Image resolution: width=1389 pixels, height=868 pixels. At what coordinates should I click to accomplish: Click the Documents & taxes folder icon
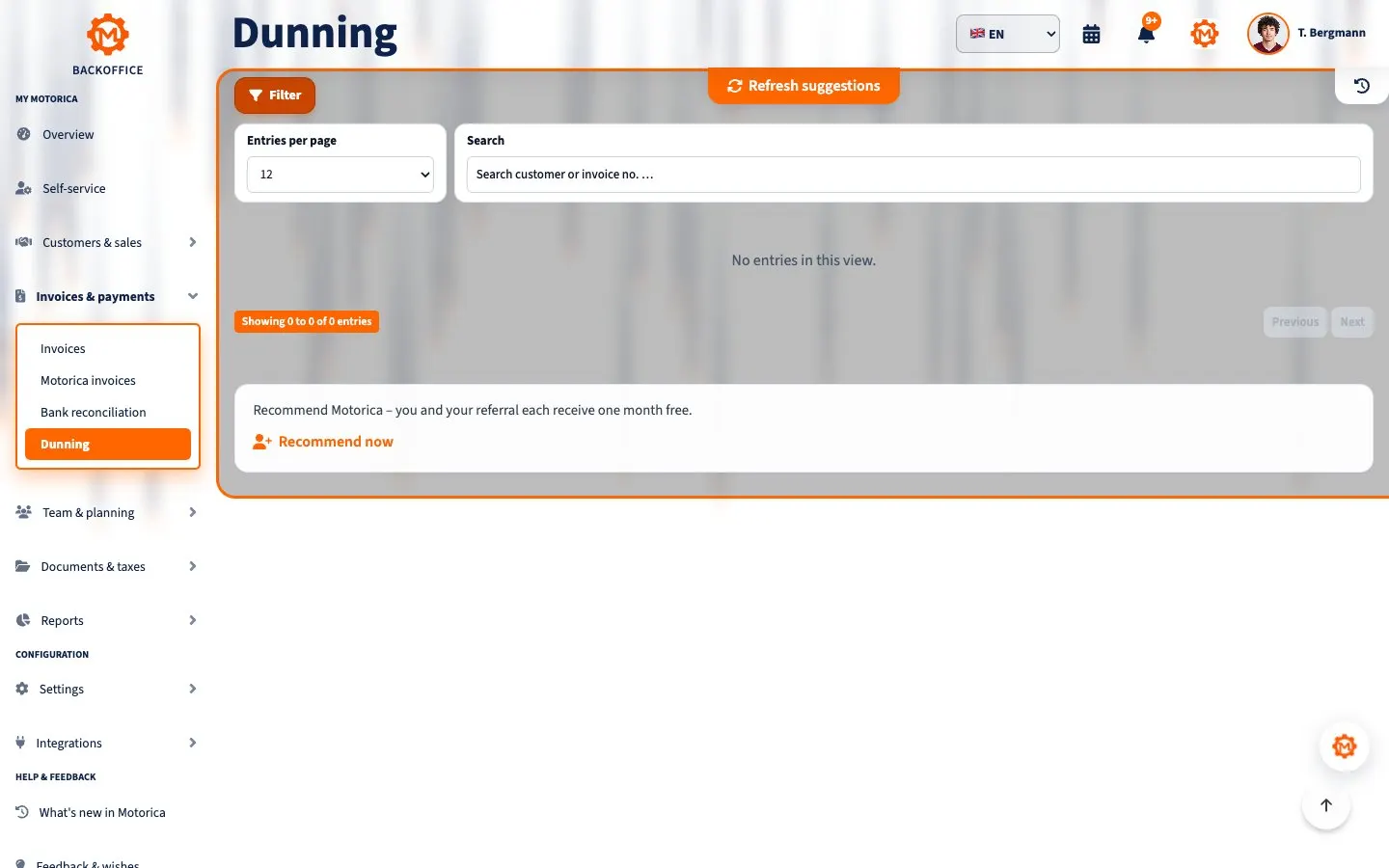click(x=23, y=566)
